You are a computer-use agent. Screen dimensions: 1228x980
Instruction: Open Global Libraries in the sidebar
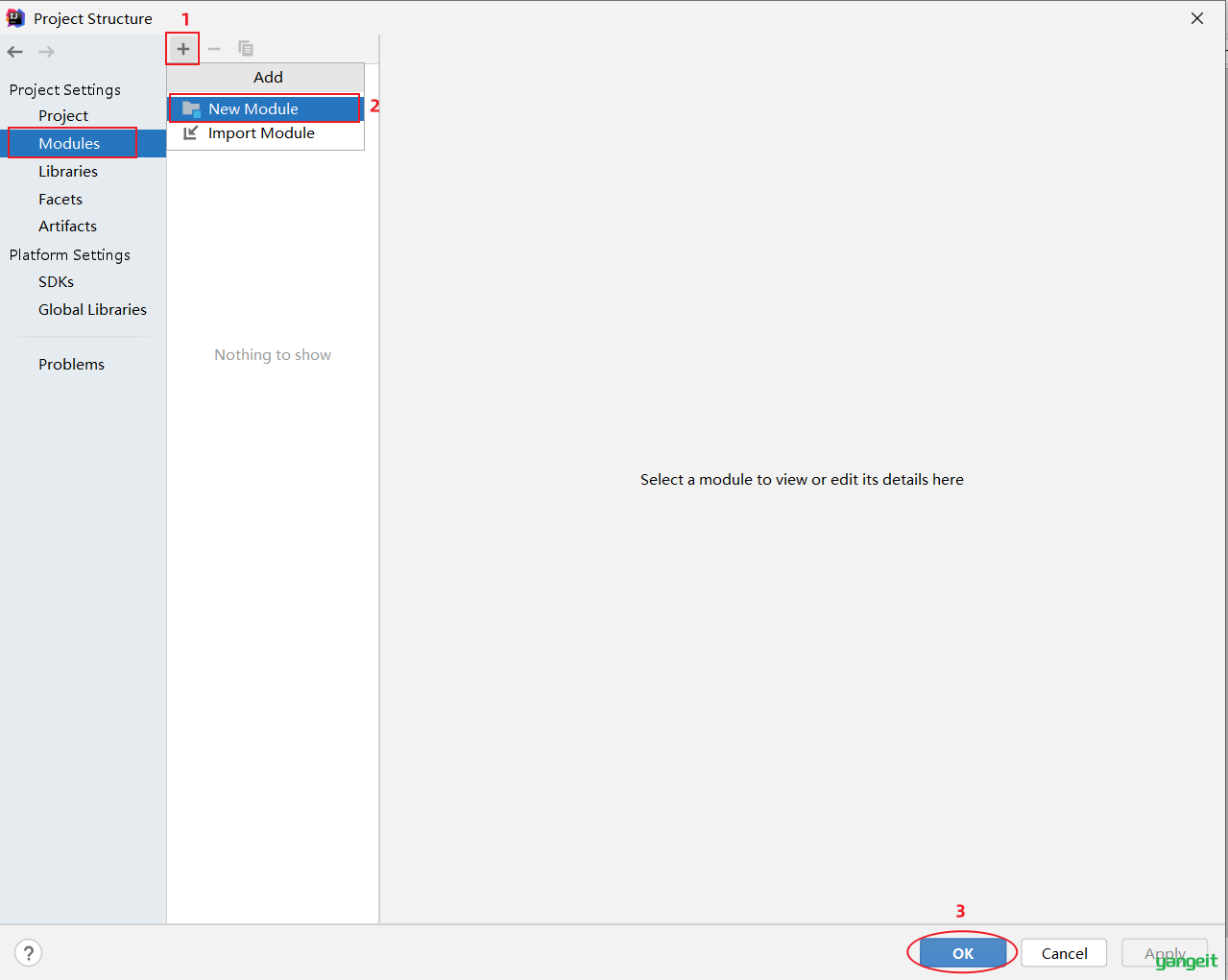coord(92,309)
